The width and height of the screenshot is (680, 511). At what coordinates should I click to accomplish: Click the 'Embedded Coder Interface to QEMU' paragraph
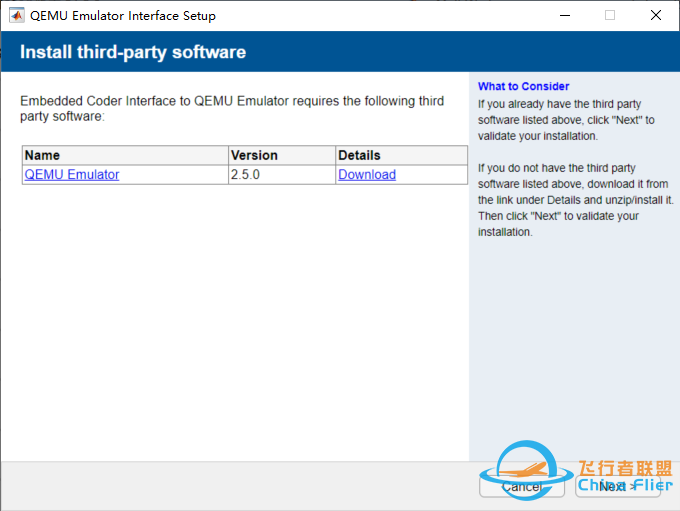[x=232, y=108]
